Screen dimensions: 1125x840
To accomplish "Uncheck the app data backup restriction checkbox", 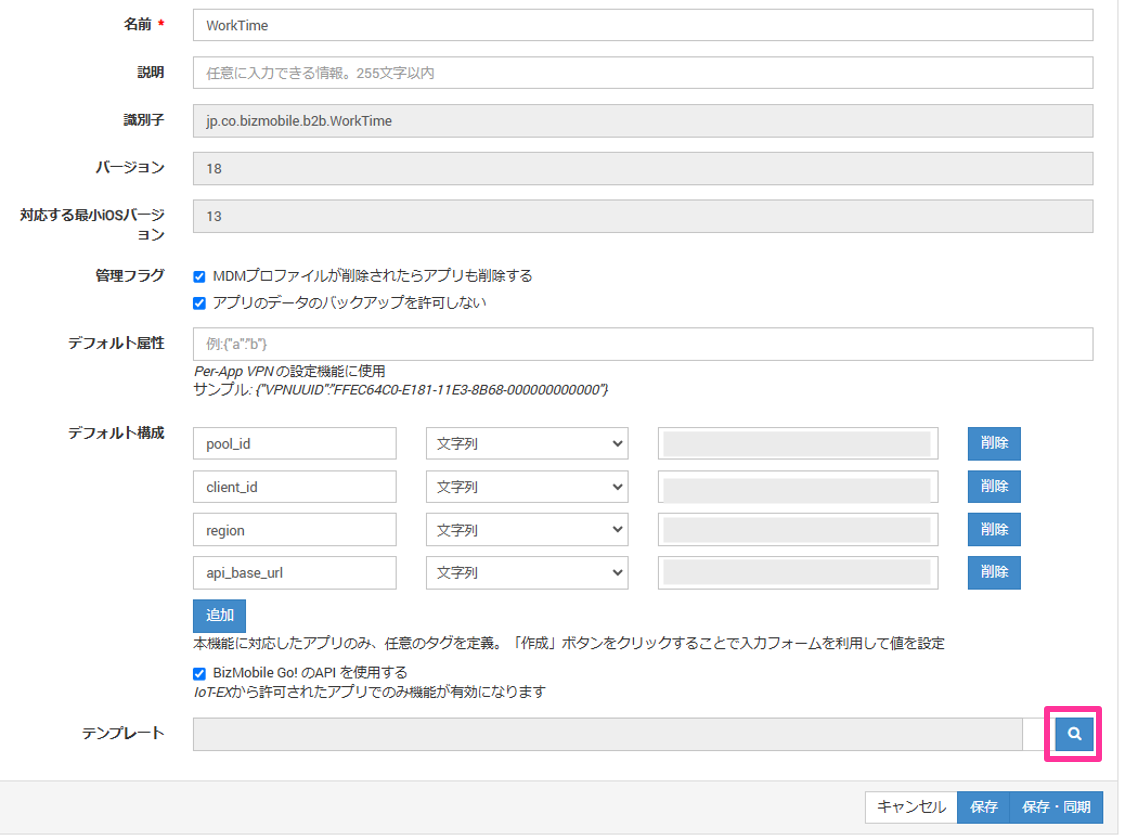I will coord(199,303).
